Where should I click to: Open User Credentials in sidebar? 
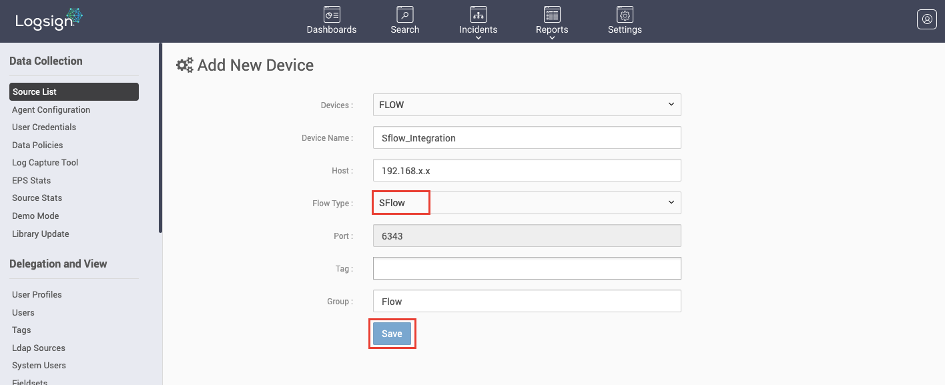(x=44, y=127)
